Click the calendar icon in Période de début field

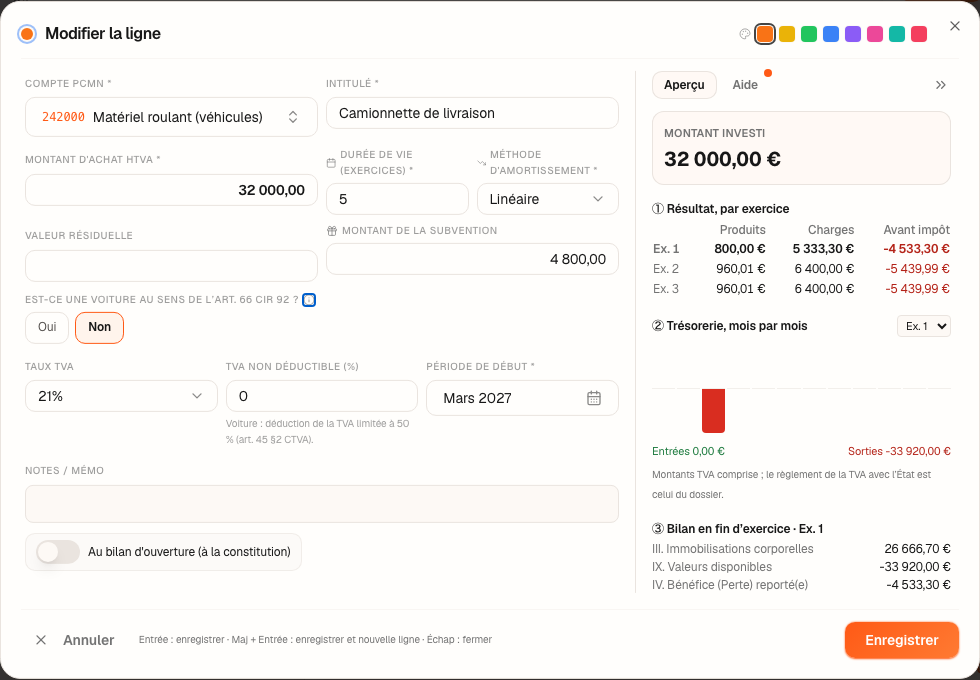[x=594, y=398]
